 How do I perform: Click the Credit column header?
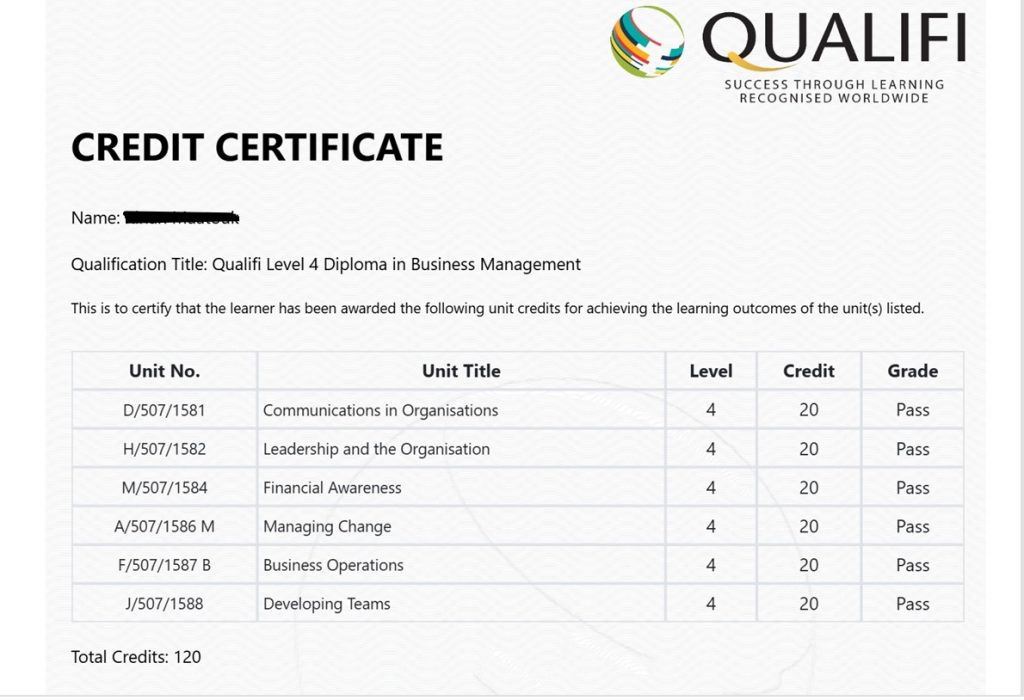click(809, 371)
